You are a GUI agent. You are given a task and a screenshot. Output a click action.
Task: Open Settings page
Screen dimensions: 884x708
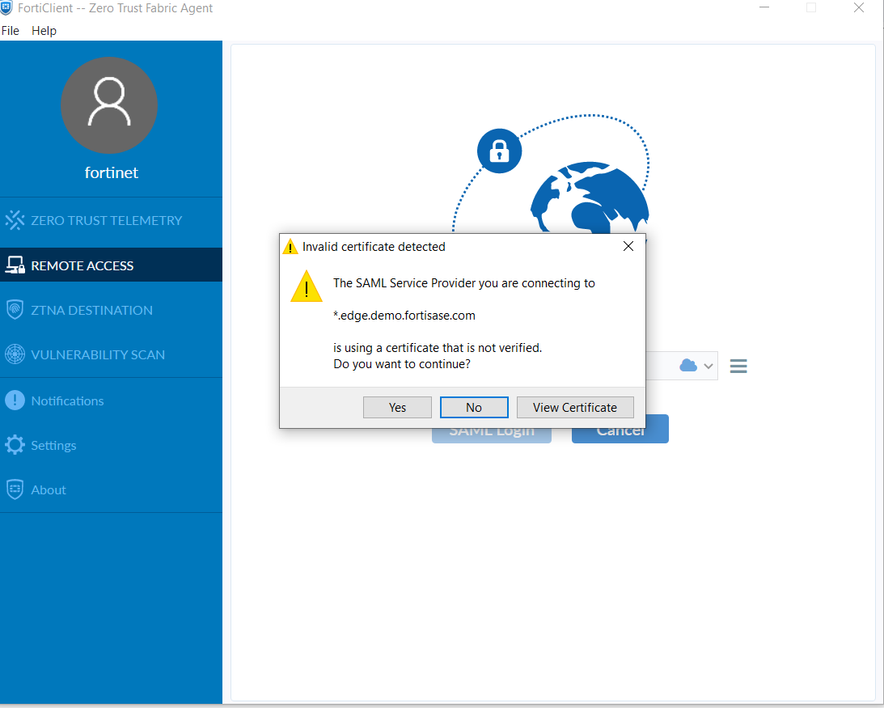[111, 445]
